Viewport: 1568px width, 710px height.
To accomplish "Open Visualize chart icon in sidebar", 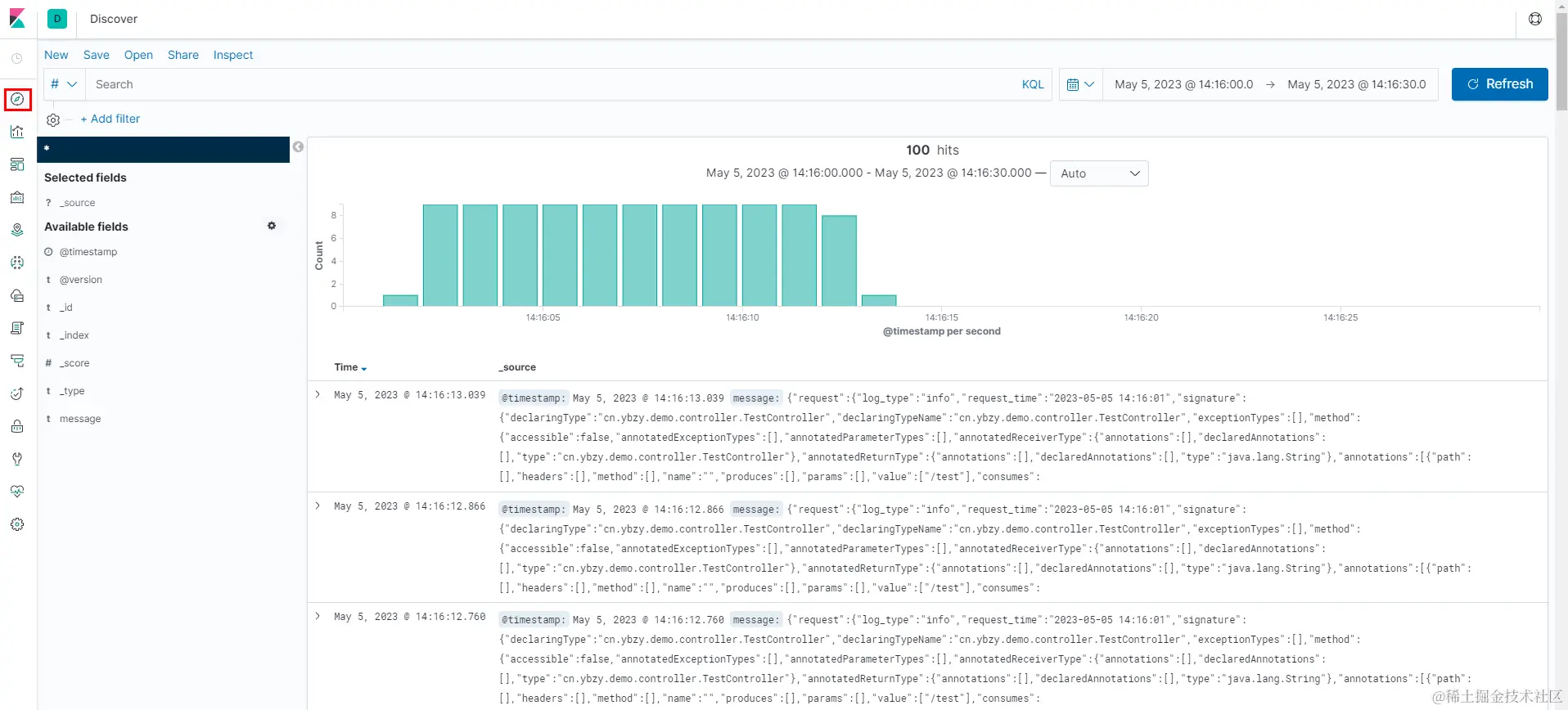I will click(x=17, y=132).
